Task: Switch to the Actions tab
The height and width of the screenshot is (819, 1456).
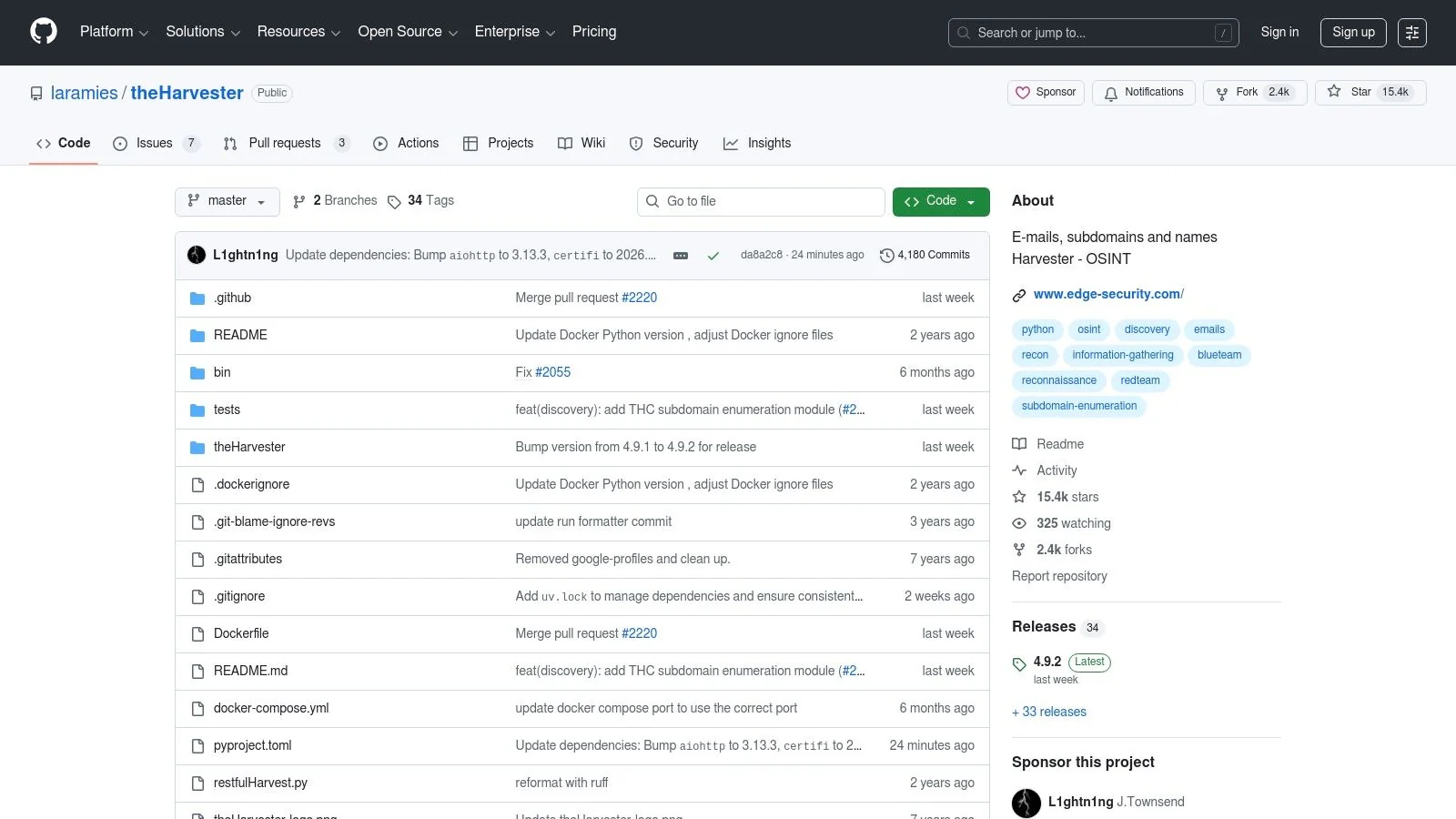Action: (406, 144)
